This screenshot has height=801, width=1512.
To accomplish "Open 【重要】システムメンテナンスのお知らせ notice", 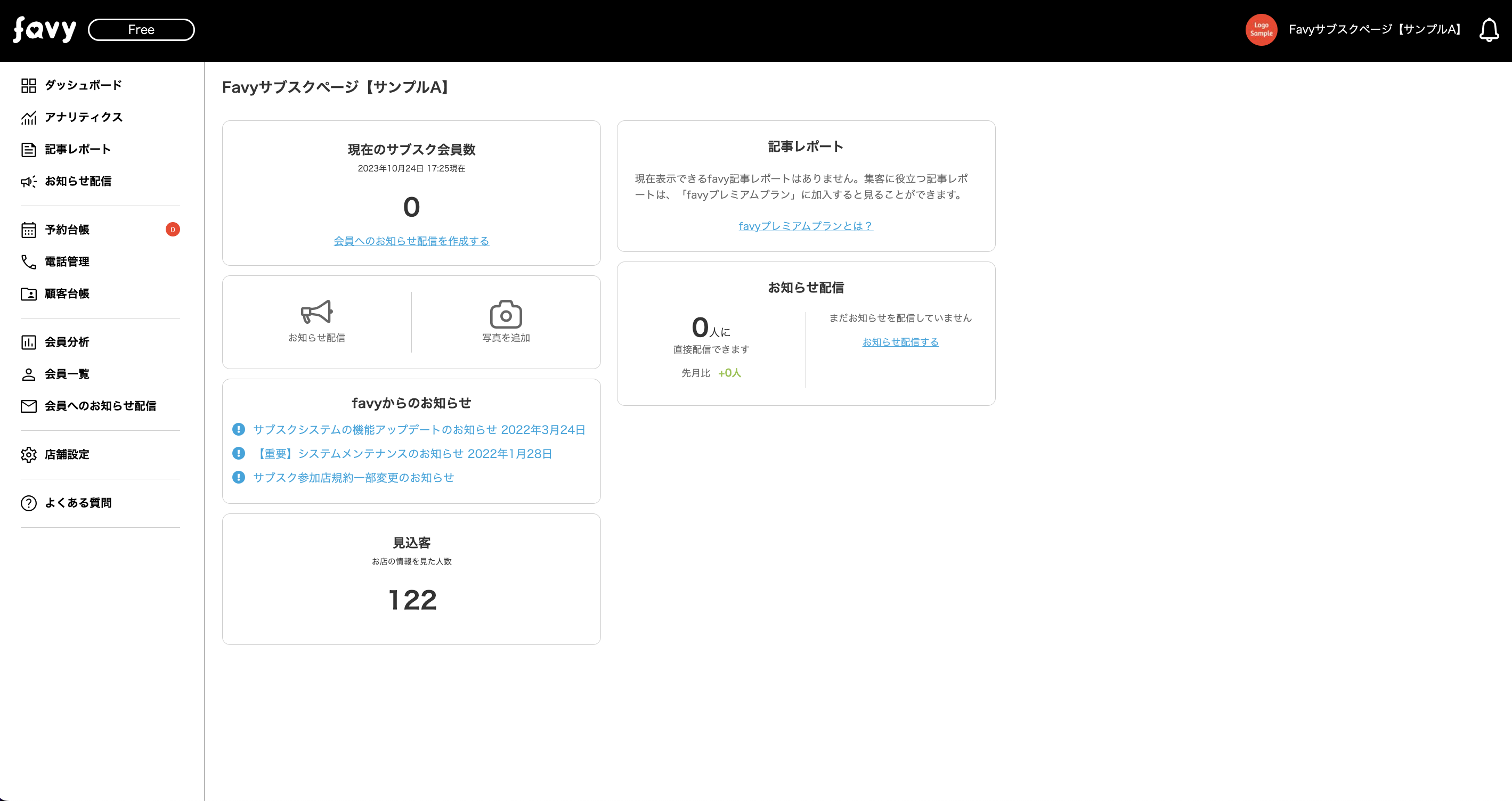I will (403, 454).
